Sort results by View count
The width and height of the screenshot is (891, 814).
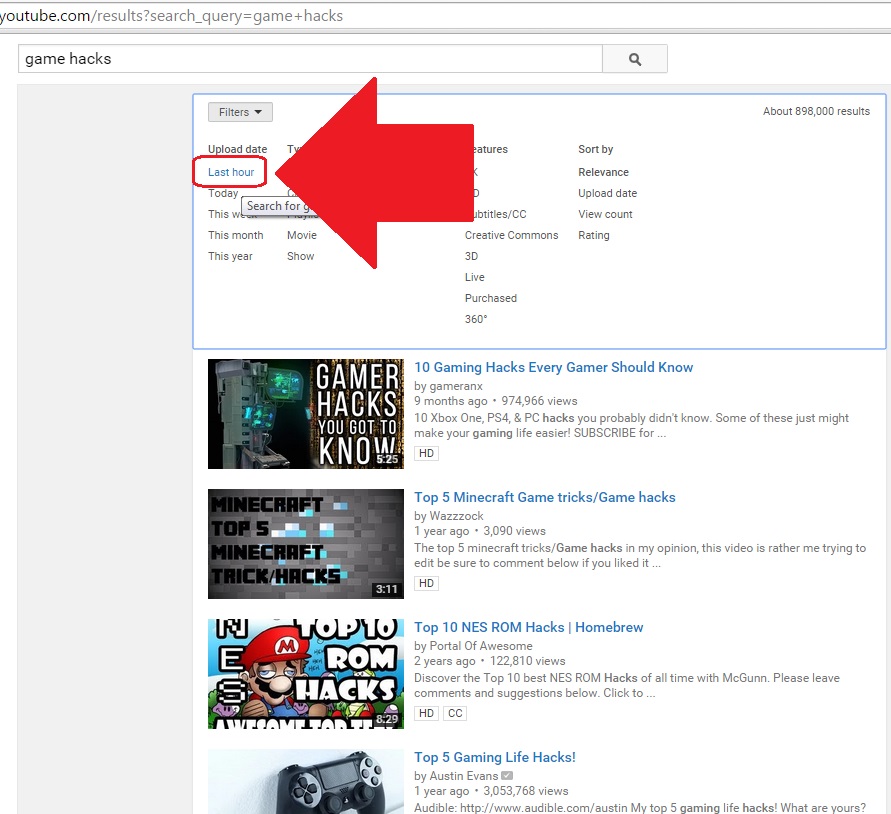[605, 214]
